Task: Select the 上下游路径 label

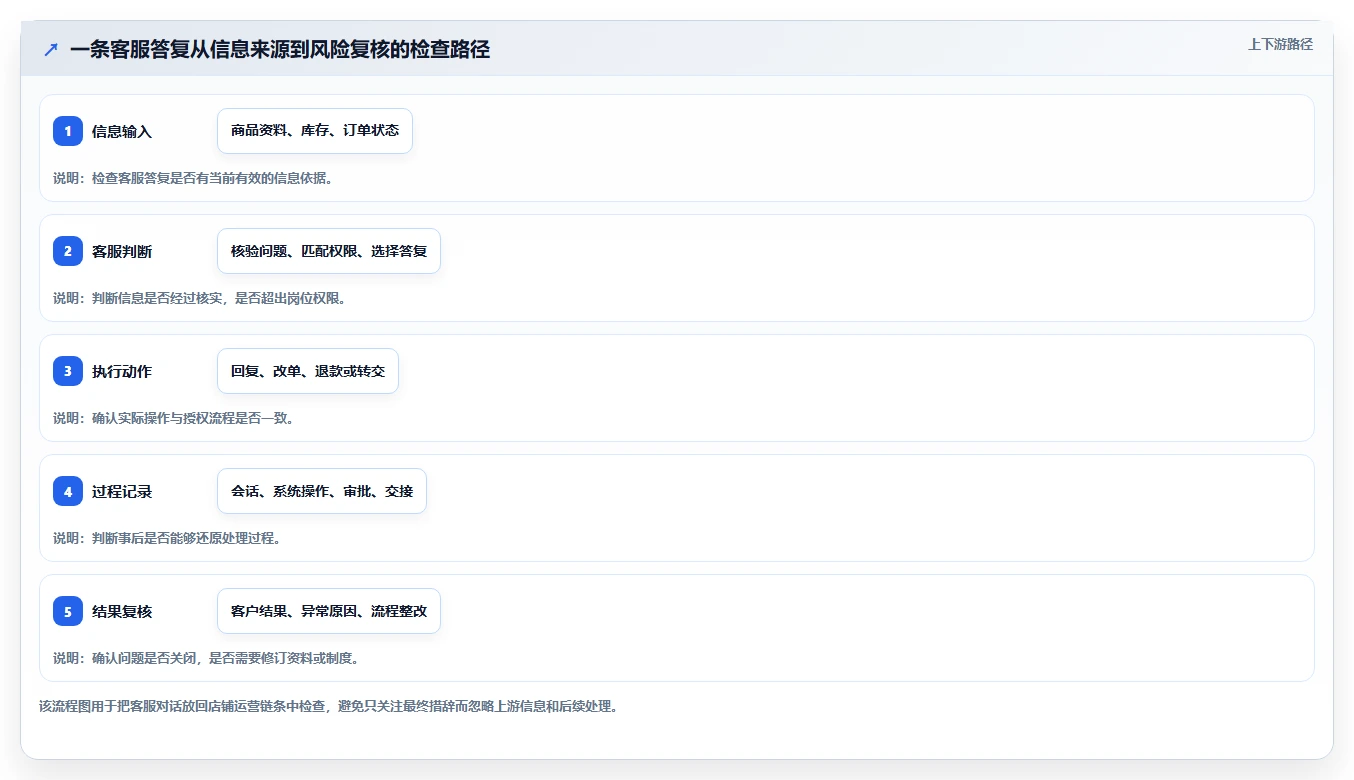Action: [x=1280, y=44]
